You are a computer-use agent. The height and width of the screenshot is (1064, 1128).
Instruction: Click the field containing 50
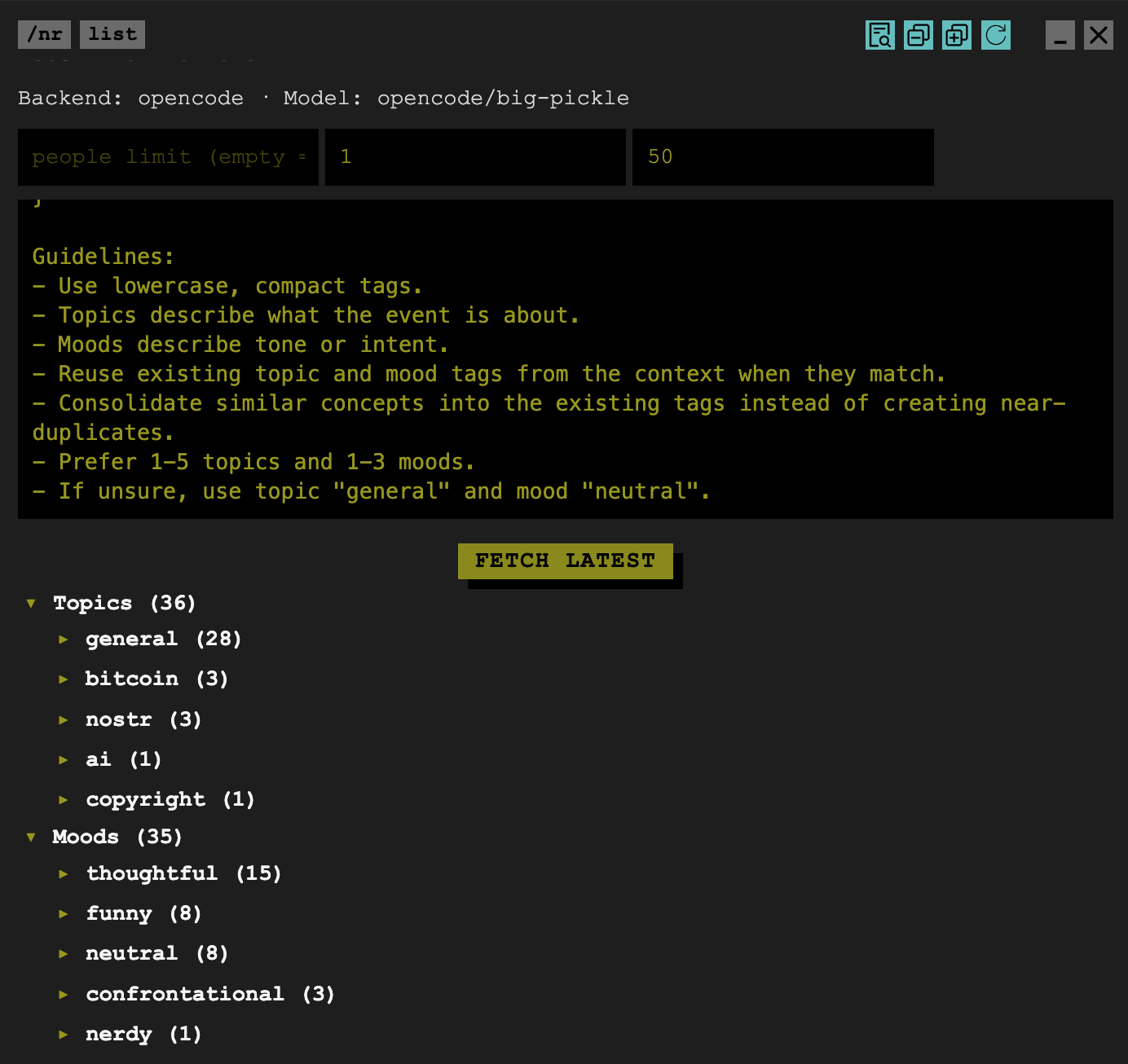pyautogui.click(x=783, y=157)
